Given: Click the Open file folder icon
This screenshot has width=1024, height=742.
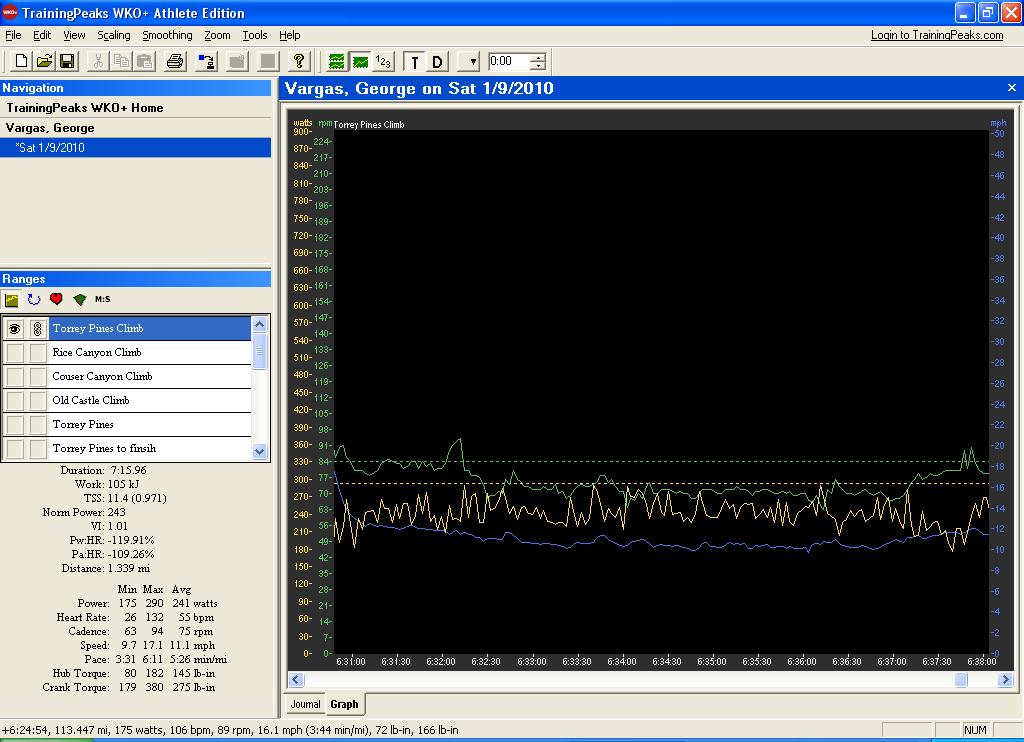Looking at the screenshot, I should 44,62.
